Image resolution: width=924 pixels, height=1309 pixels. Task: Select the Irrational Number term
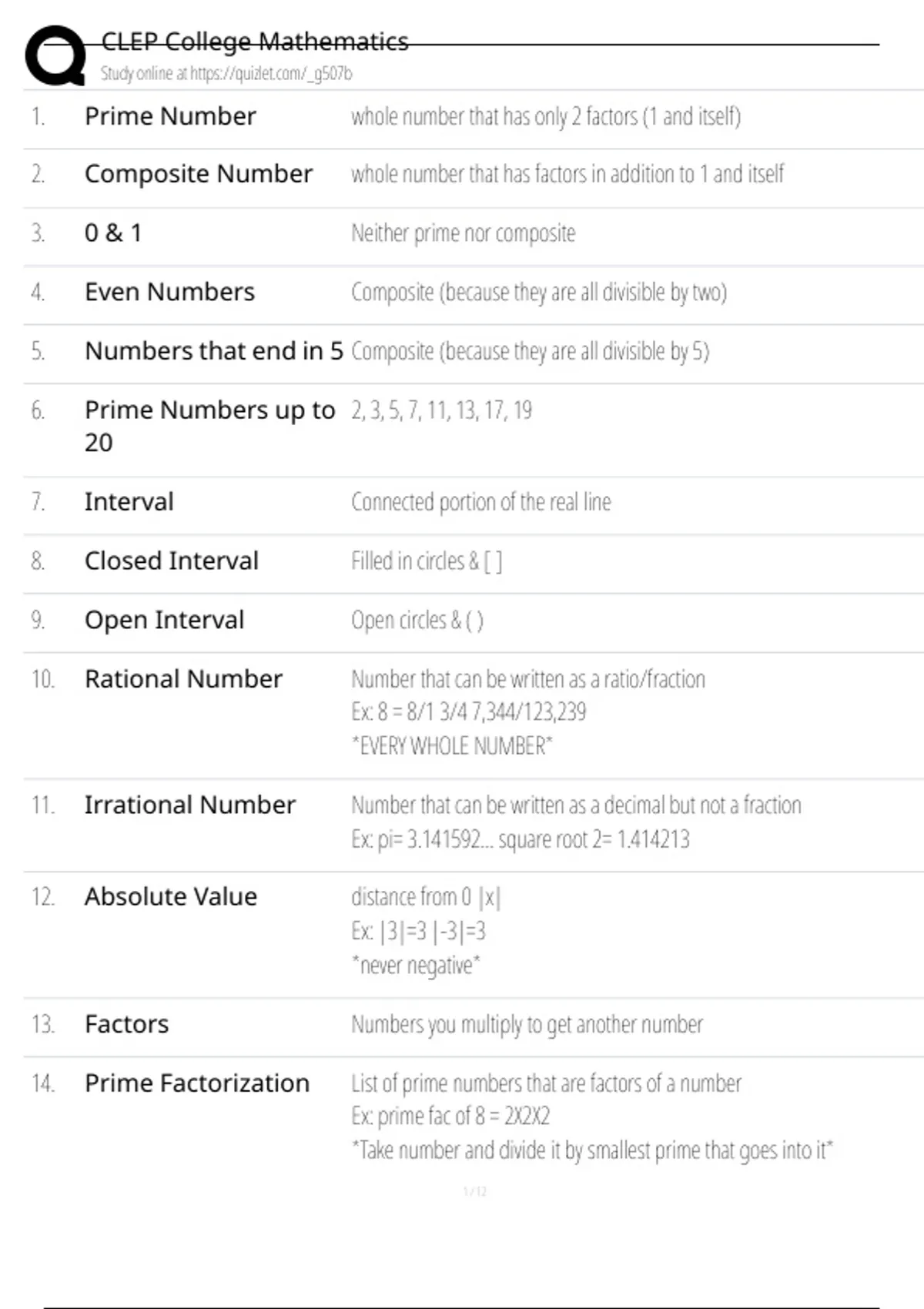tap(189, 805)
